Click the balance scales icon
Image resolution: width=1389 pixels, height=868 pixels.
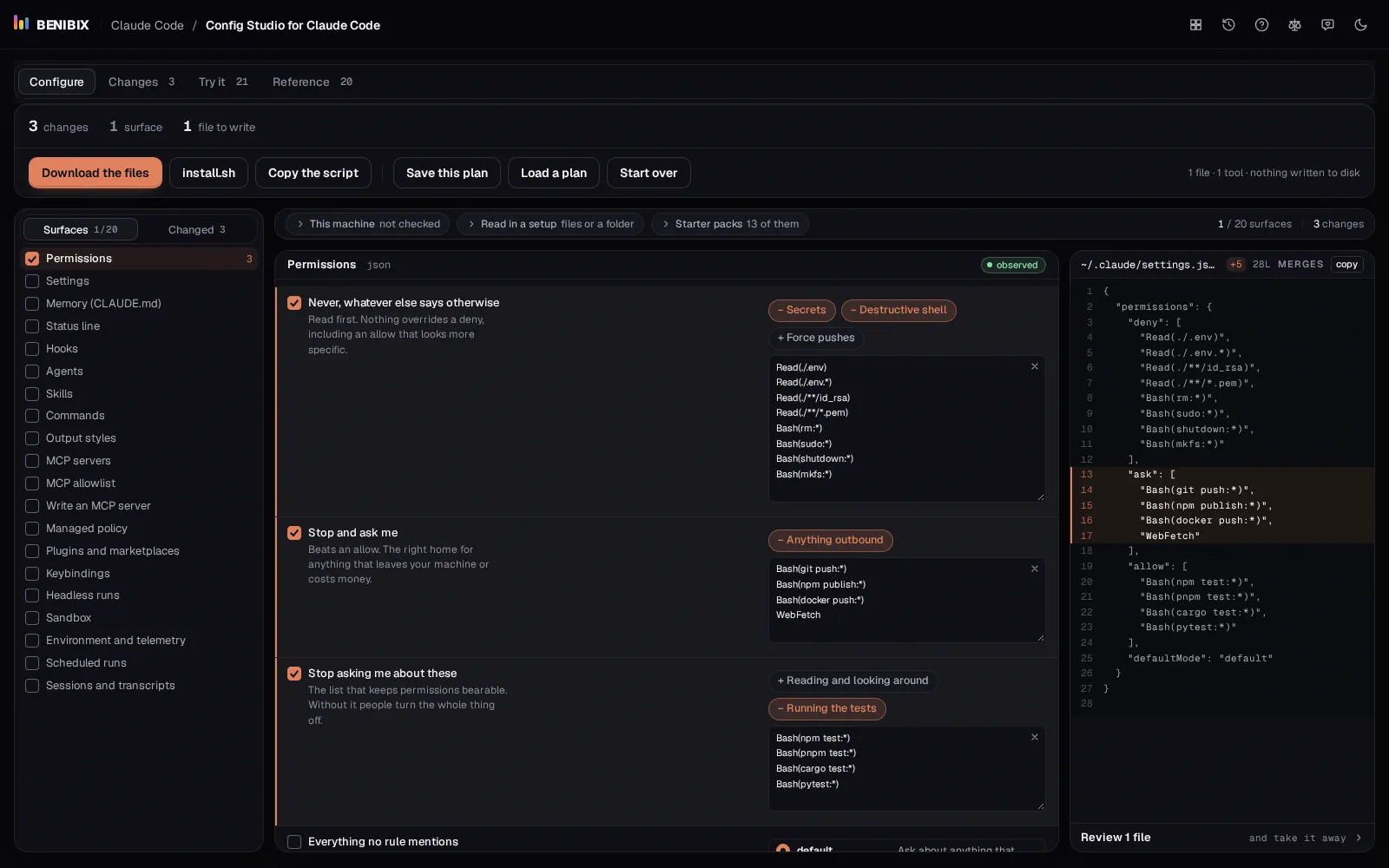click(x=1294, y=25)
